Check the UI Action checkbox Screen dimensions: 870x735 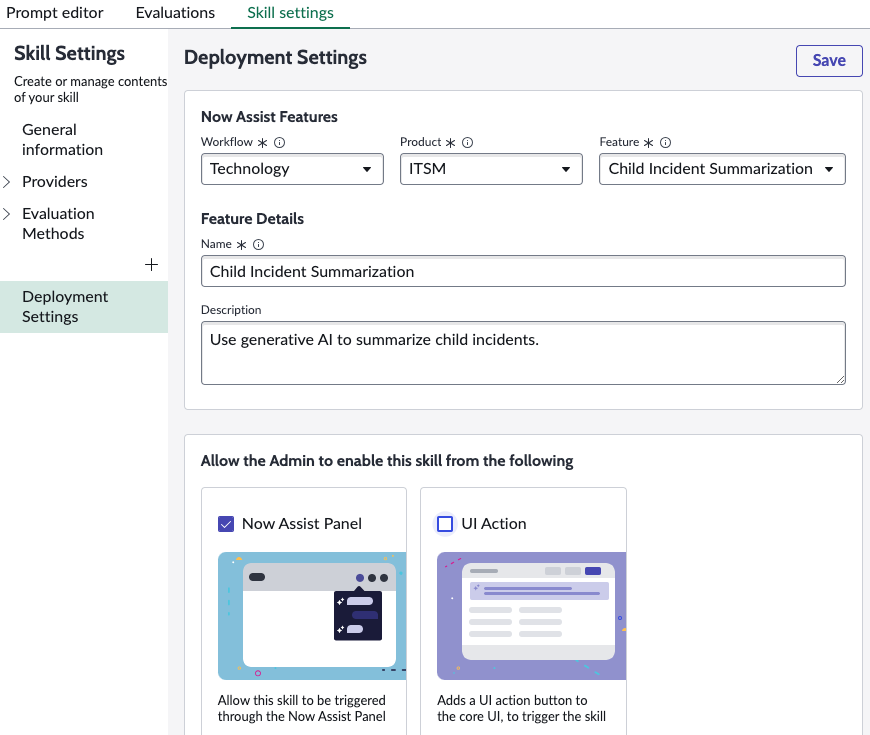445,524
